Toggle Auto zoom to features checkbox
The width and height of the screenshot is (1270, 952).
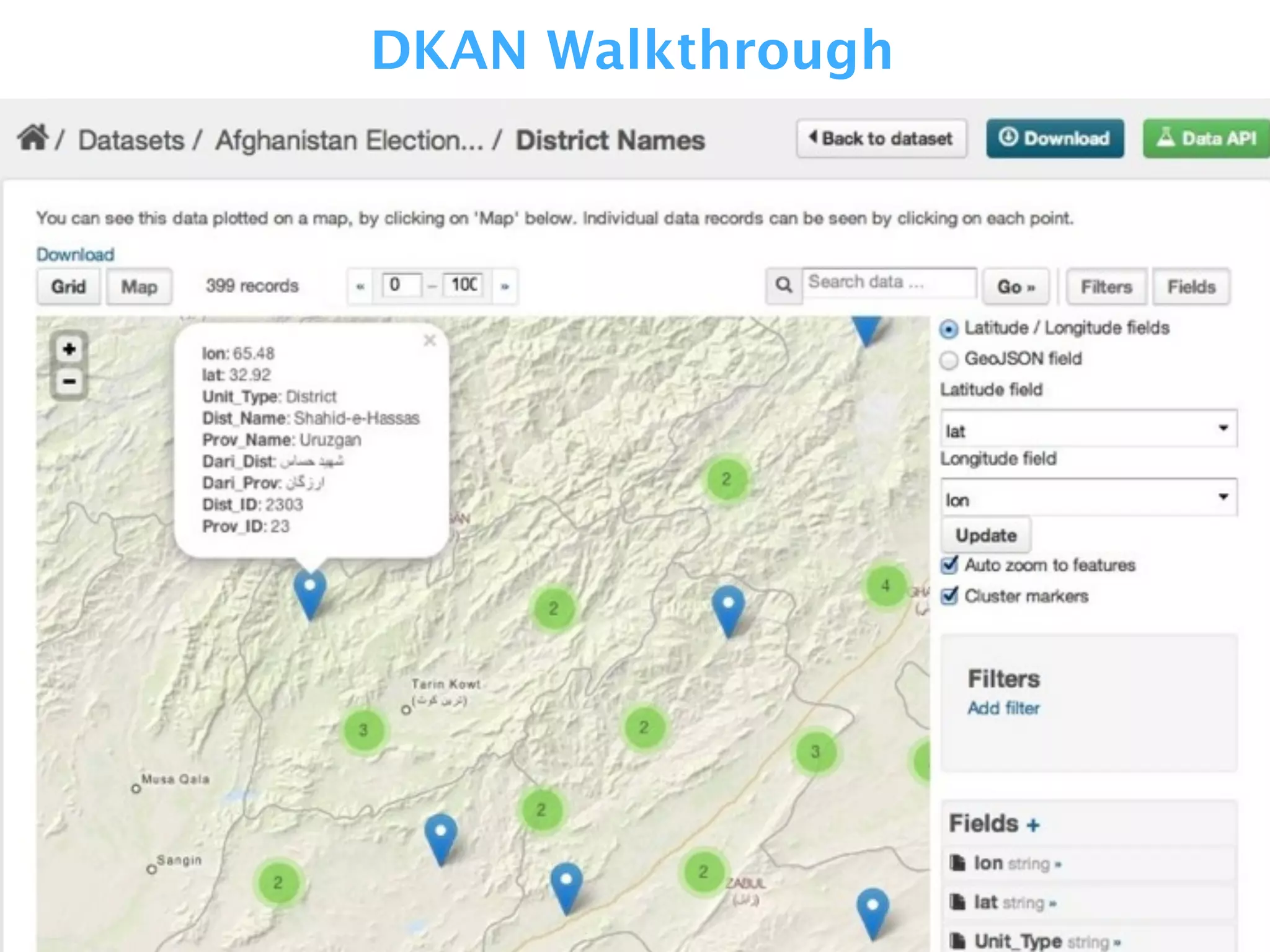(x=949, y=565)
